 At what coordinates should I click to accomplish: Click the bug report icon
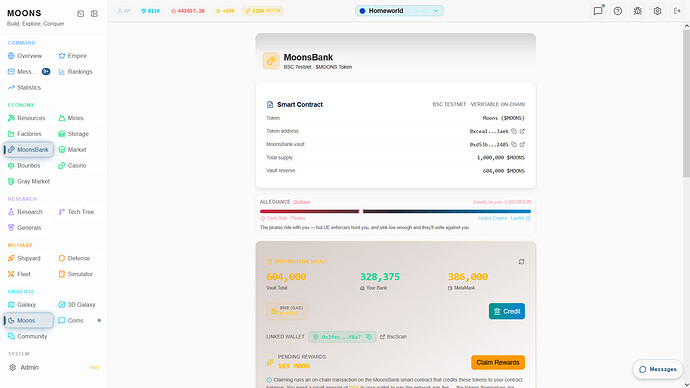pos(638,11)
